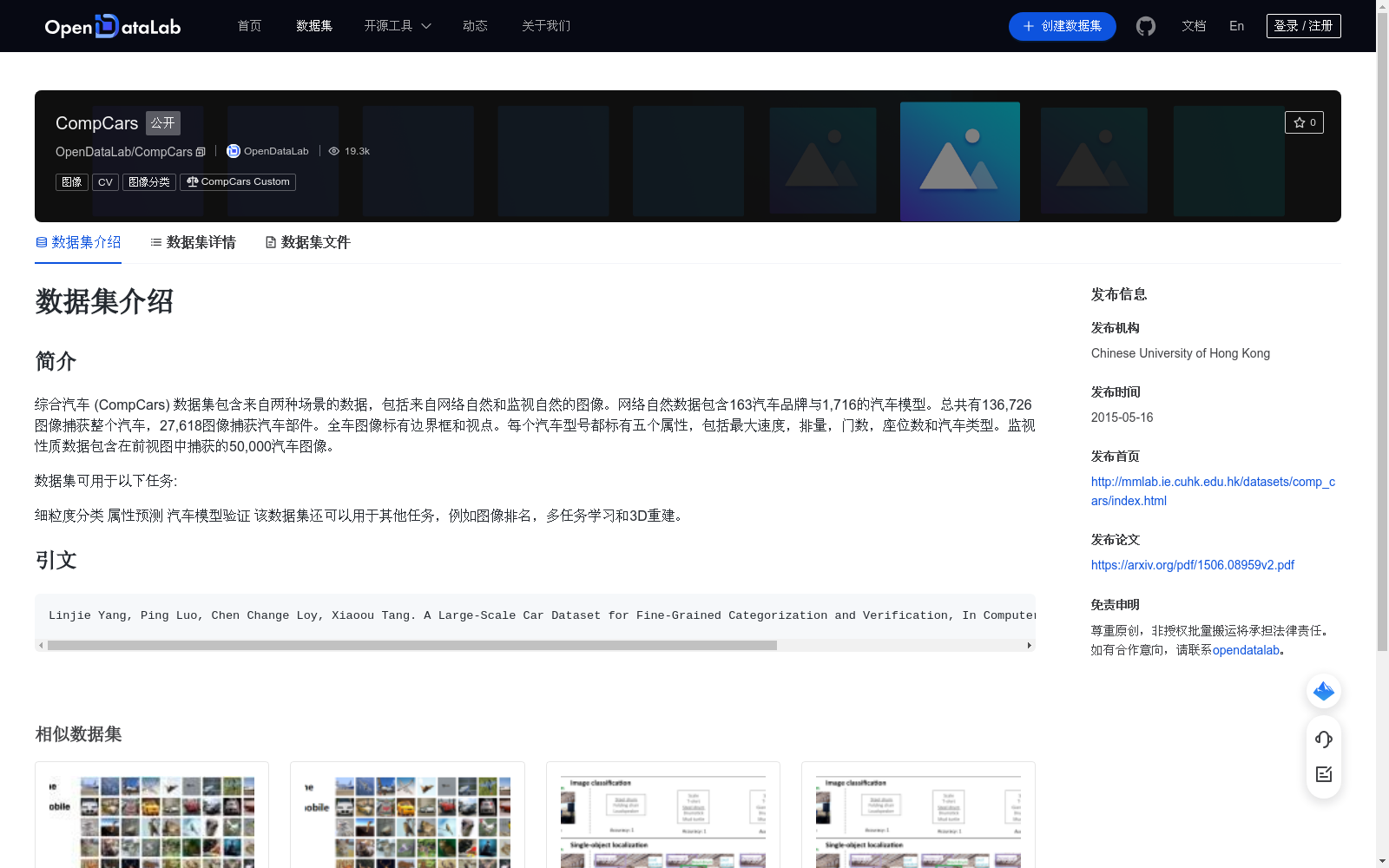Click the right arrow of the citation scrollbar

point(1028,645)
